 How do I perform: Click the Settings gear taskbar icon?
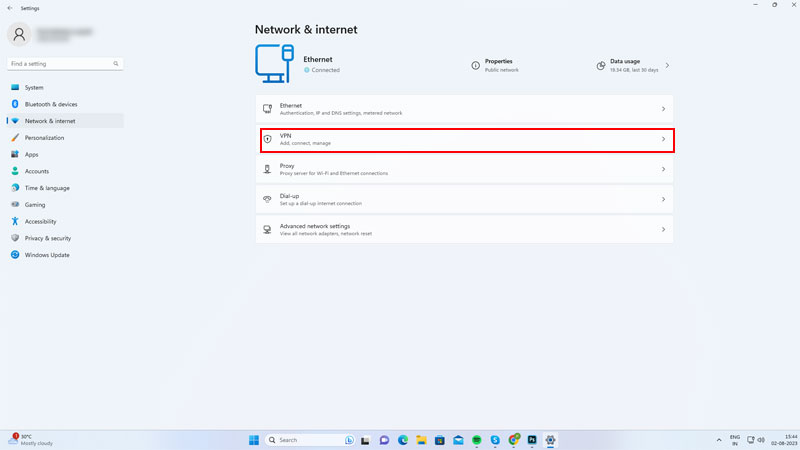click(x=550, y=440)
